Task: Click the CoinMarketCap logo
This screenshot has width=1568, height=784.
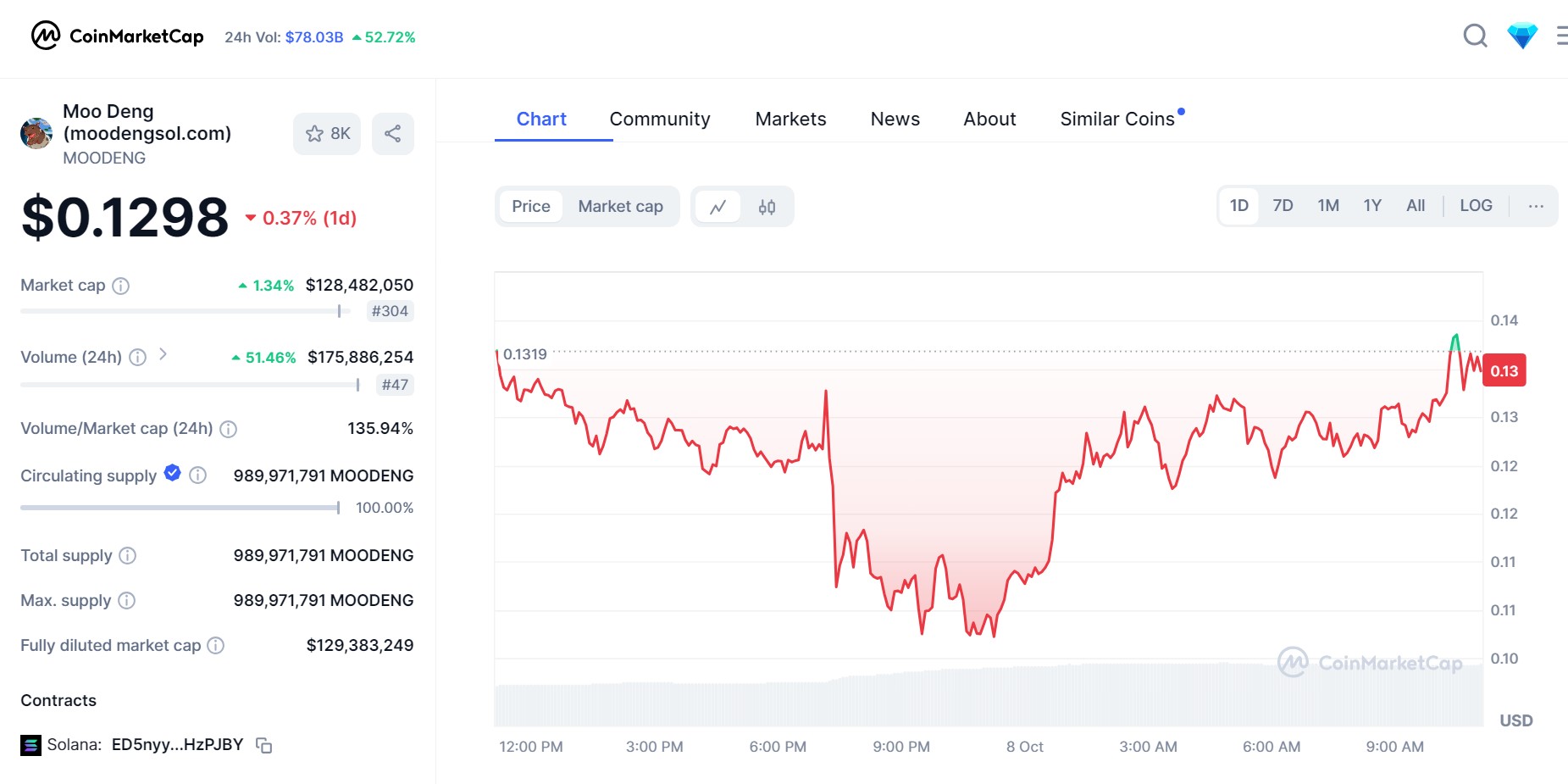Action: 117,36
